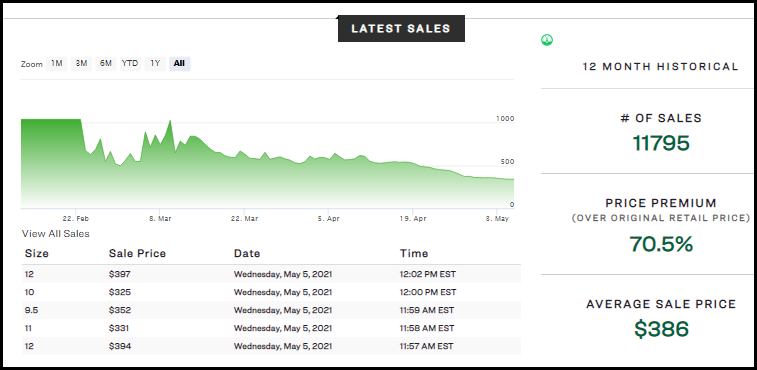Click the 11:57 AM EST time cell
This screenshot has width=757, height=370.
[427, 346]
